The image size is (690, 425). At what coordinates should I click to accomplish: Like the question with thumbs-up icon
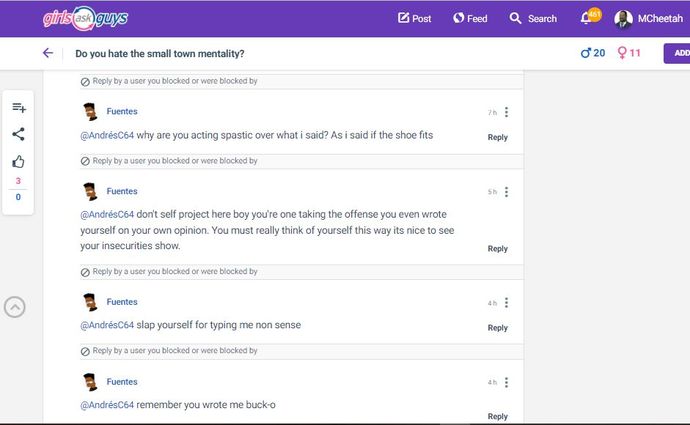click(18, 162)
